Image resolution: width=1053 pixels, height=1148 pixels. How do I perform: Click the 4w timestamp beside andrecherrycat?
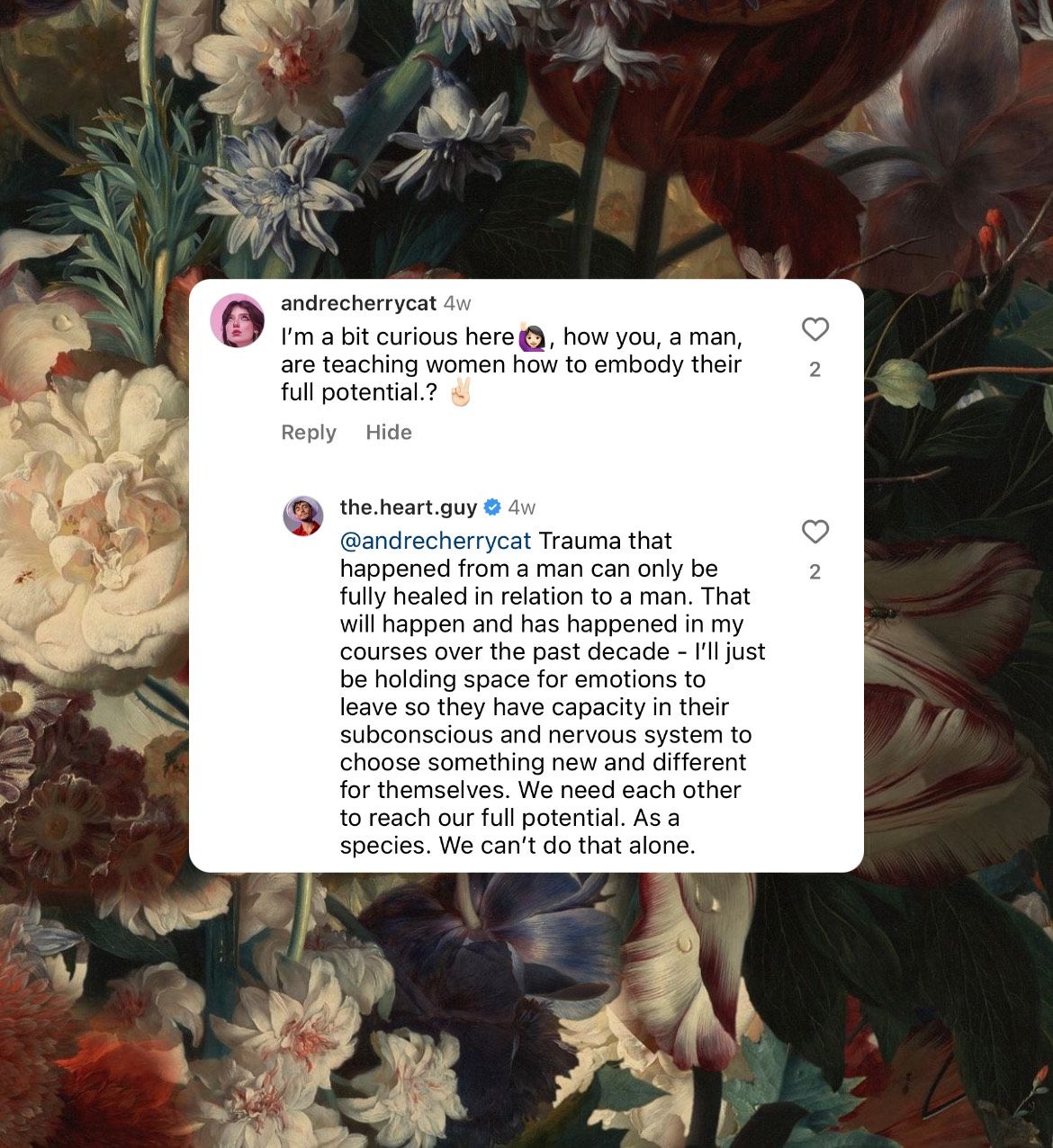457,303
